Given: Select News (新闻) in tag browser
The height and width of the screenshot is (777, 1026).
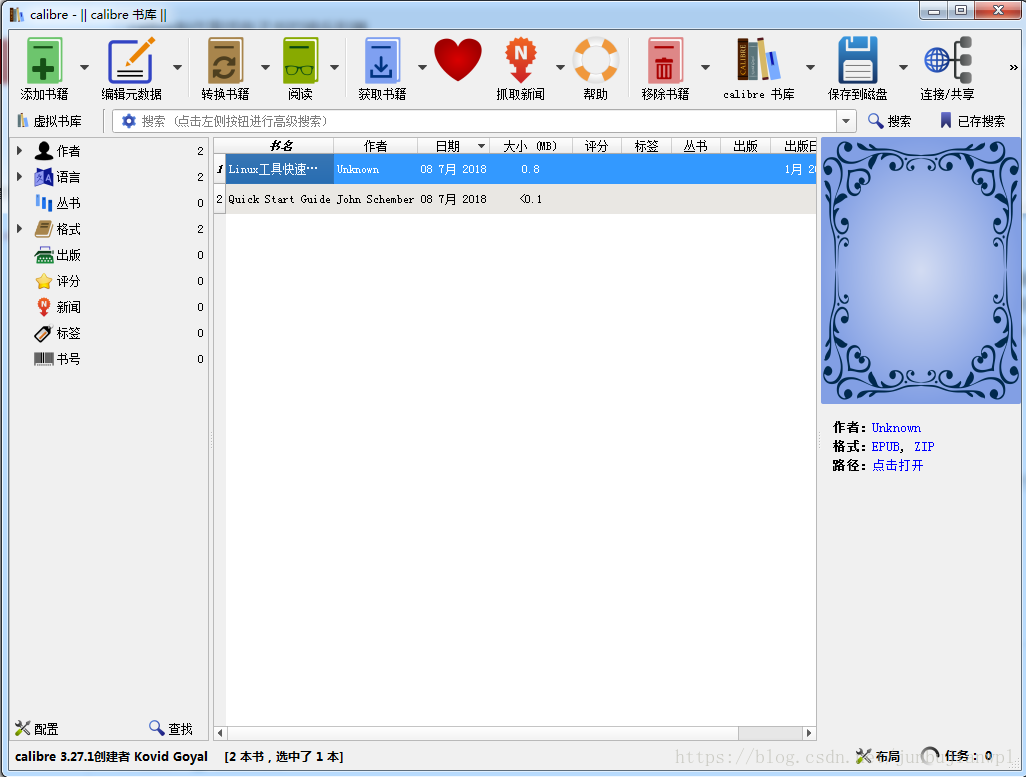Looking at the screenshot, I should pos(68,307).
